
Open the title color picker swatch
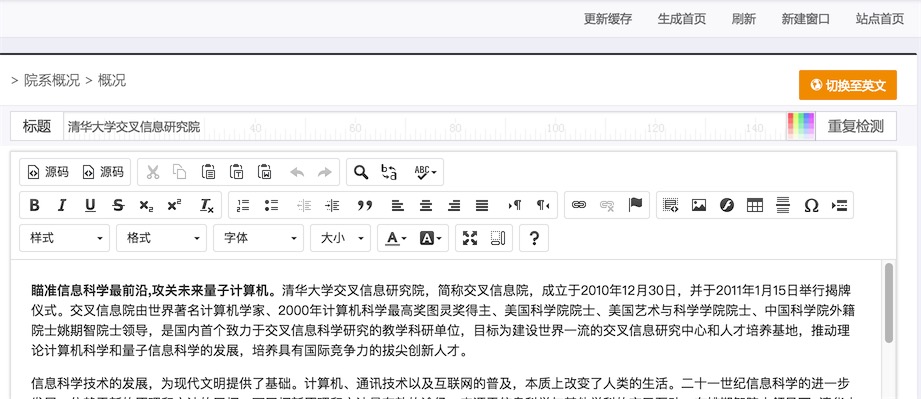[801, 126]
